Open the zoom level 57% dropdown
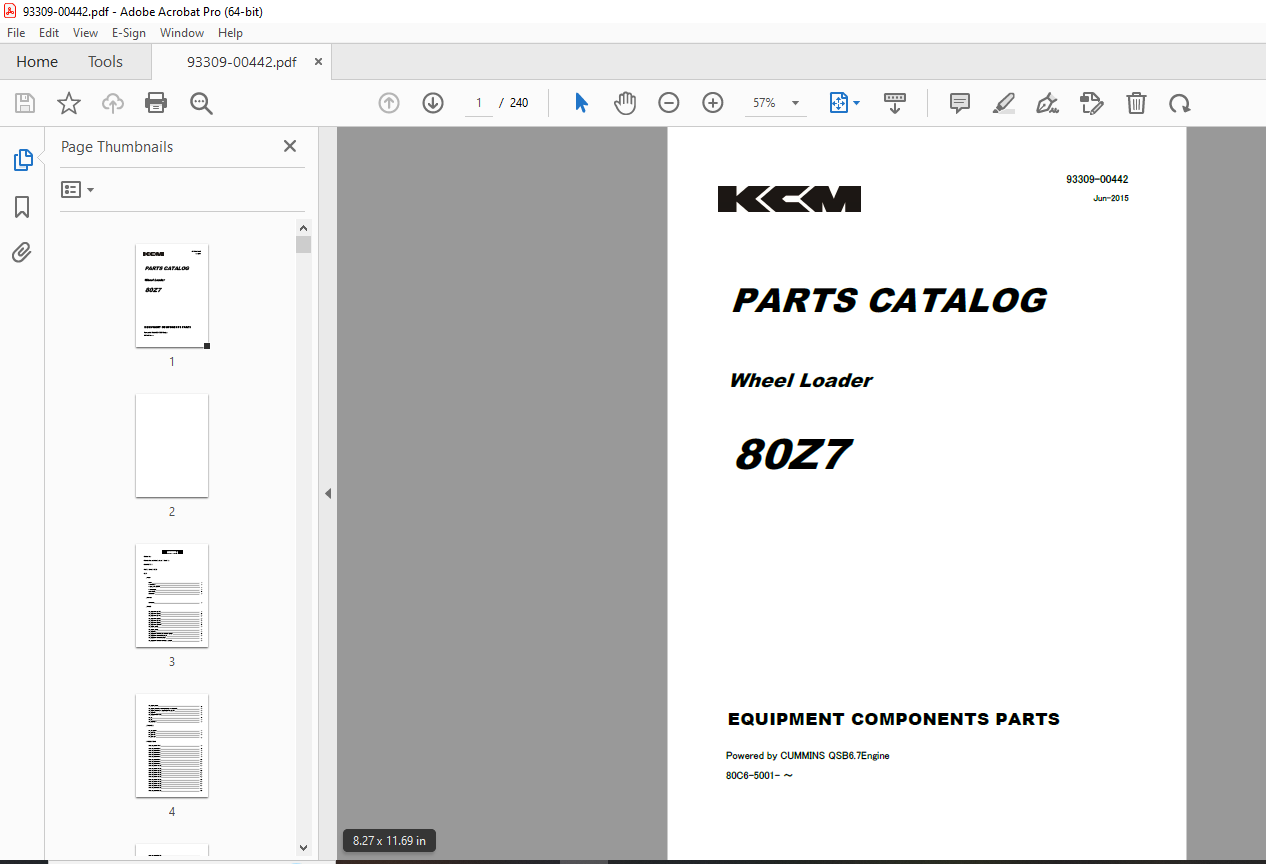This screenshot has width=1266, height=864. (775, 103)
